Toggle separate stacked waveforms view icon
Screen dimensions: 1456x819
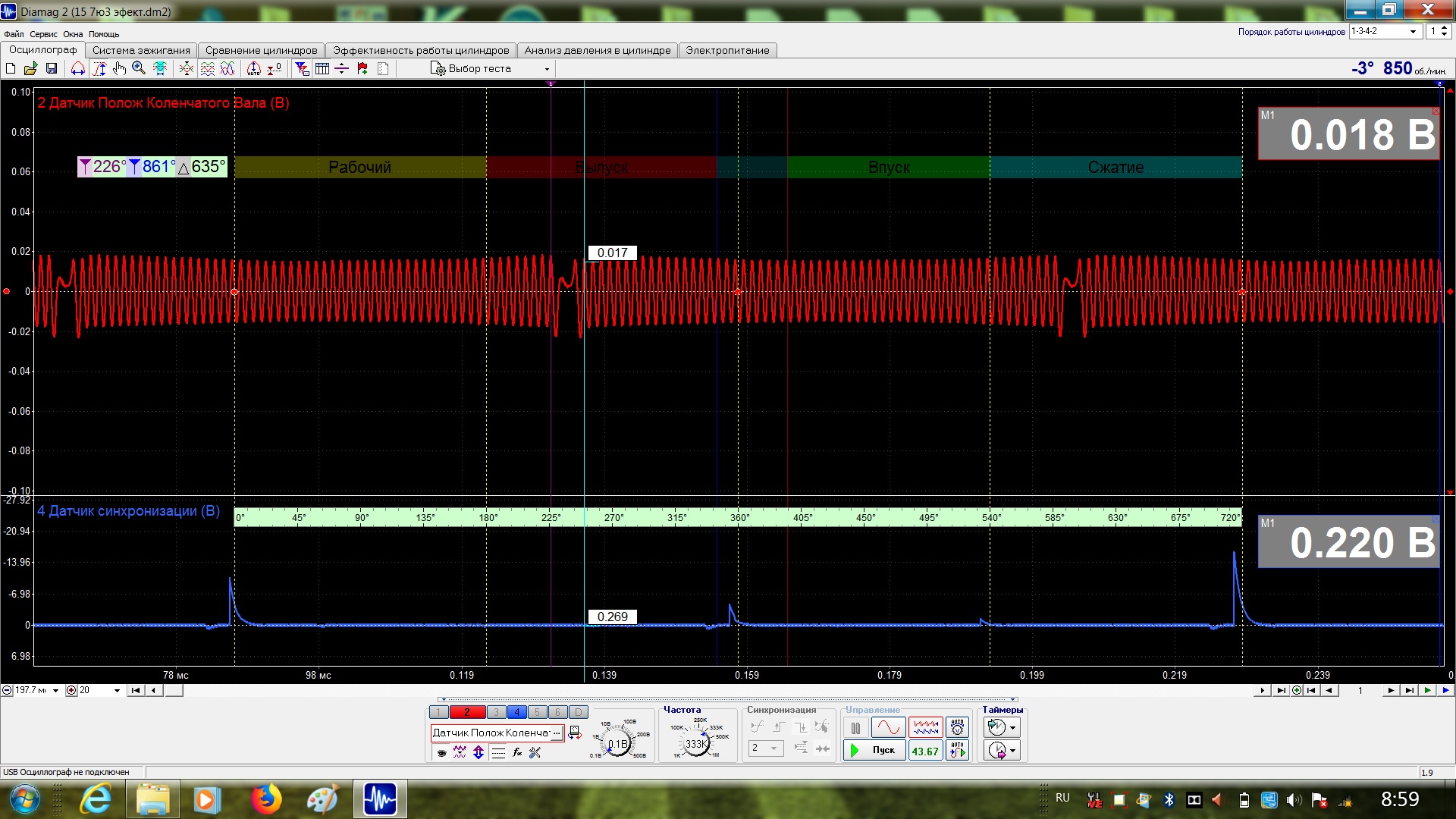pyautogui.click(x=207, y=69)
